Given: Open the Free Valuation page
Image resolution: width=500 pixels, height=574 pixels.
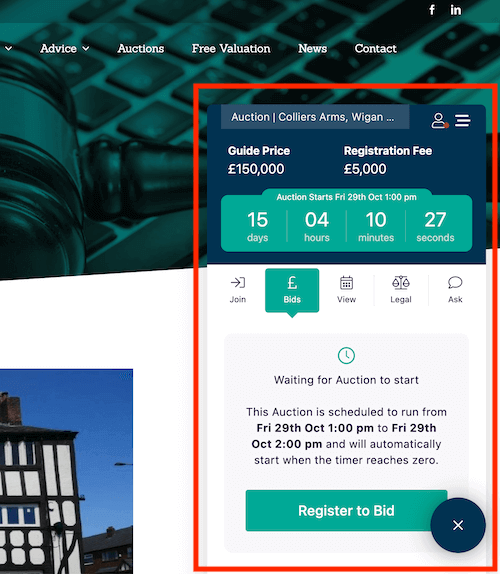Looking at the screenshot, I should click(231, 48).
